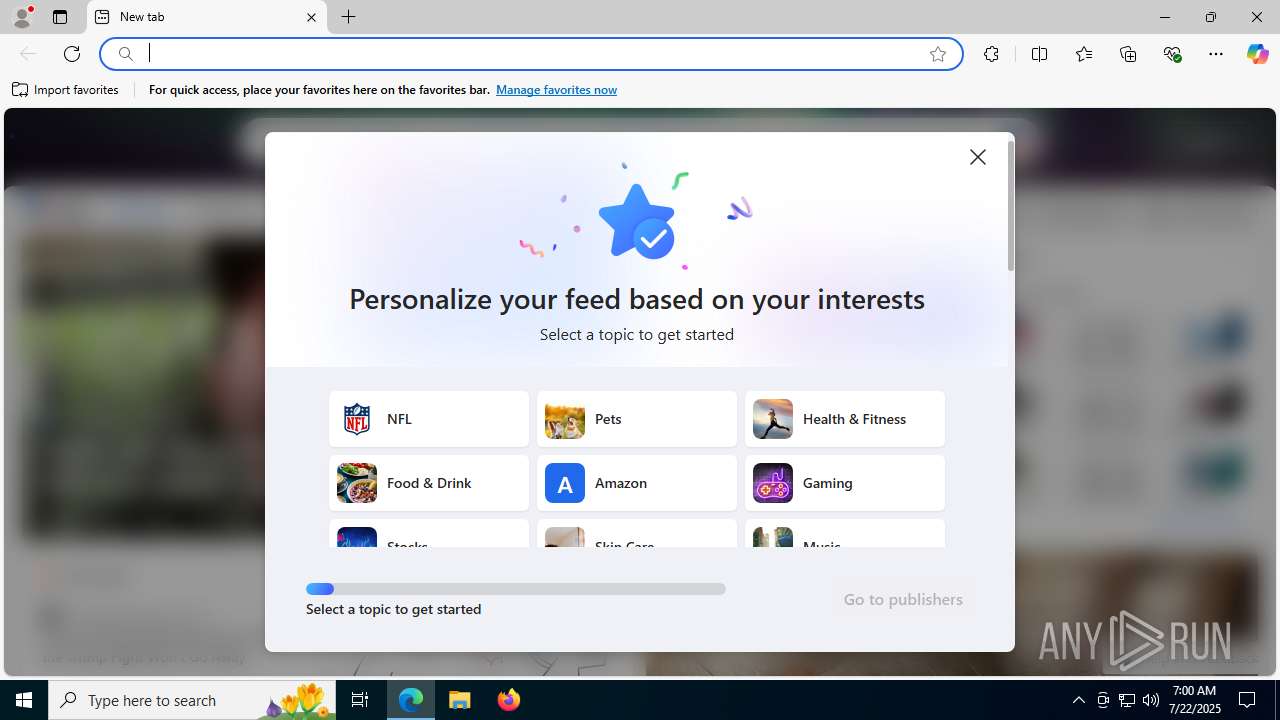Open the Windows Start menu
Image resolution: width=1280 pixels, height=720 pixels.
24,700
